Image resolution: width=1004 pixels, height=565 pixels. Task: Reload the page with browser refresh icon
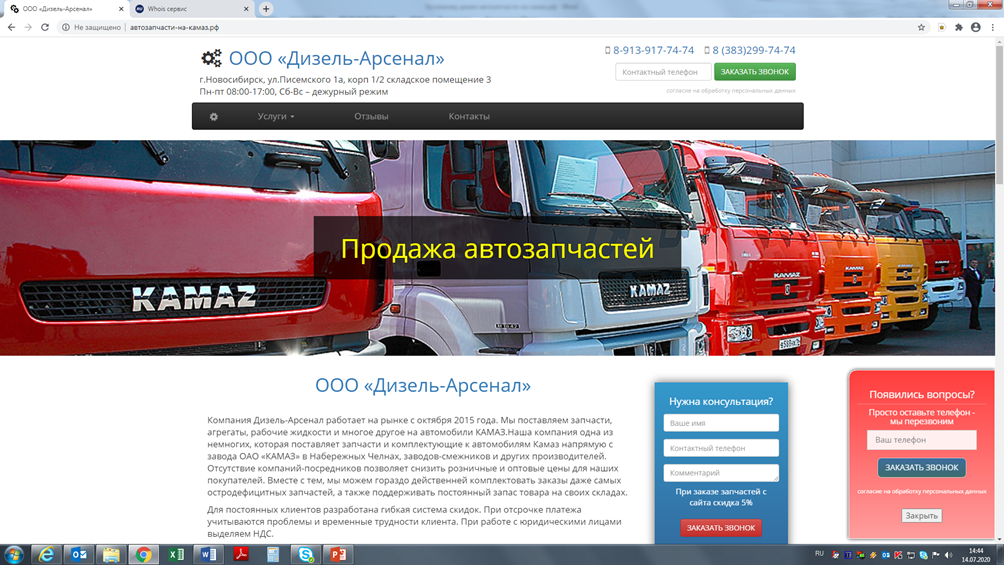tap(45, 27)
